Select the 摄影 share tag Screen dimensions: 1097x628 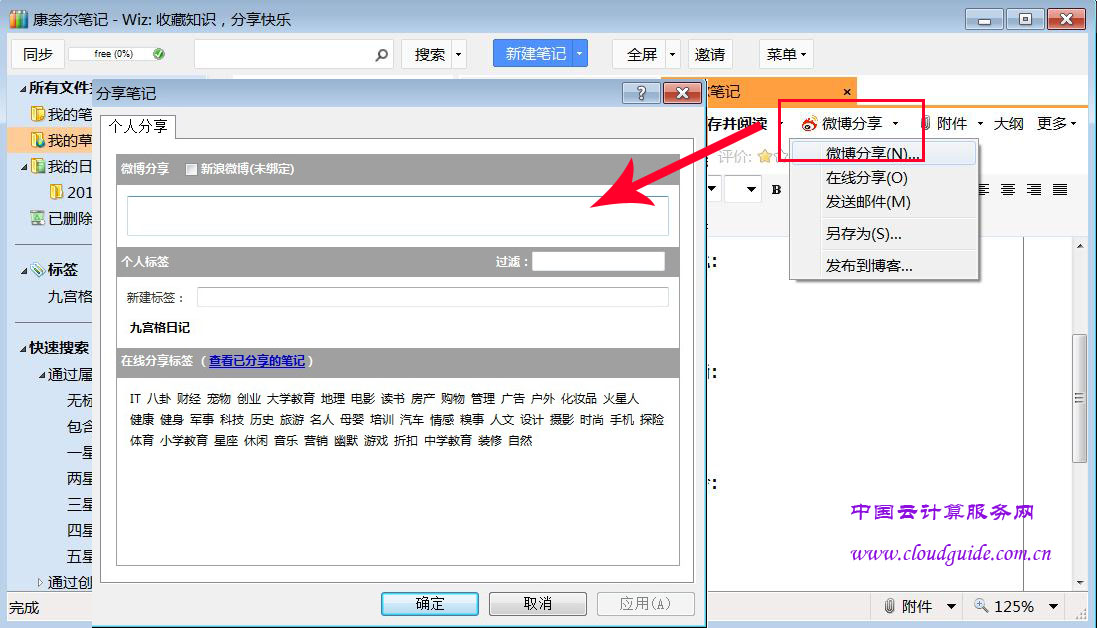coord(561,420)
